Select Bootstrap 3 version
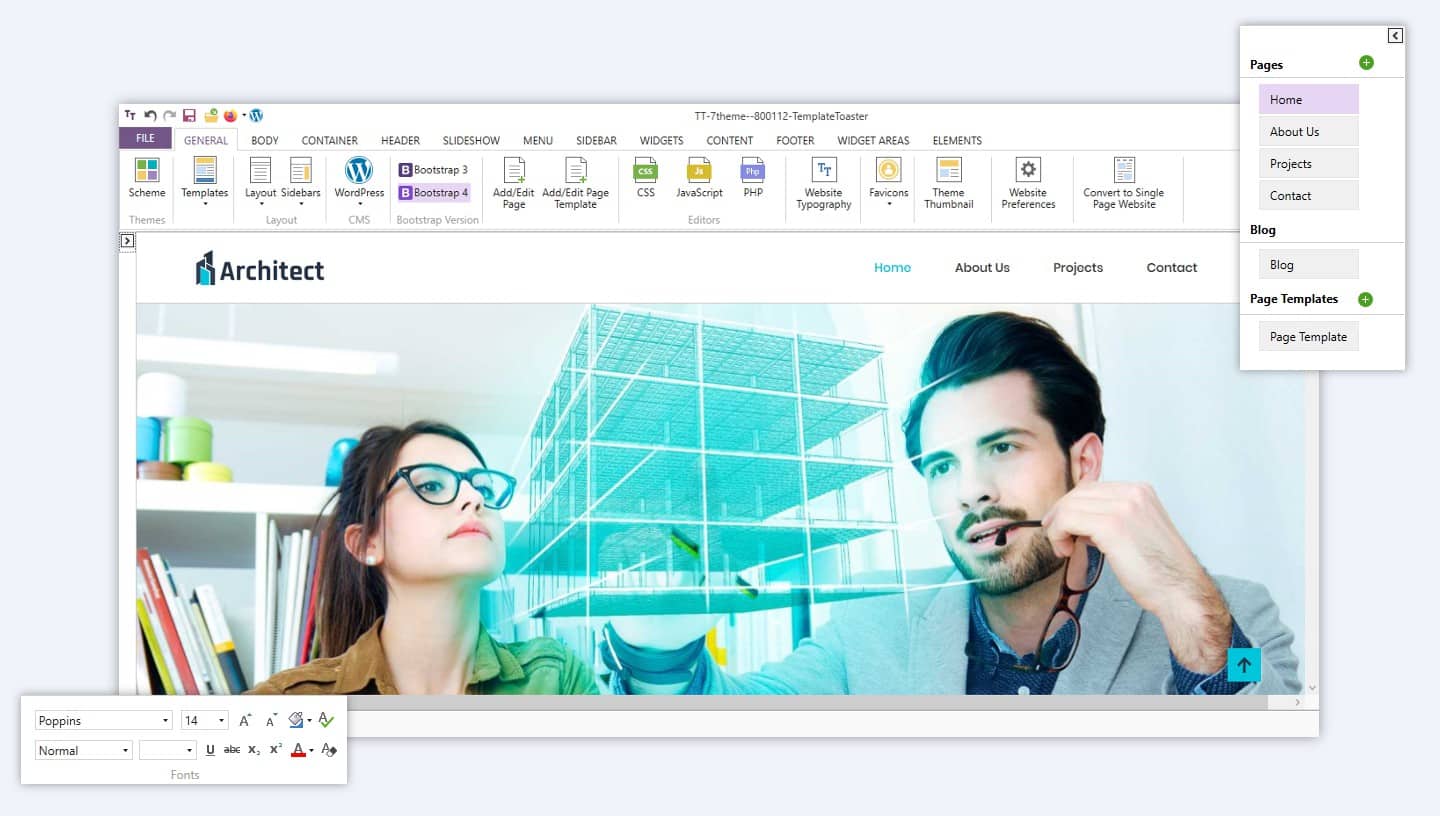 coord(434,170)
